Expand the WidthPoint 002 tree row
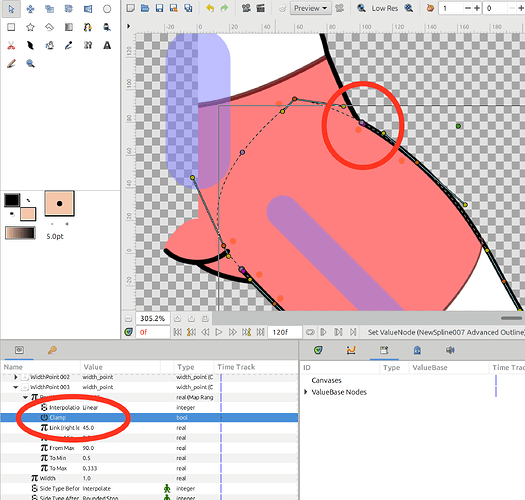Screen dimensions: 525x500 click(x=15, y=377)
